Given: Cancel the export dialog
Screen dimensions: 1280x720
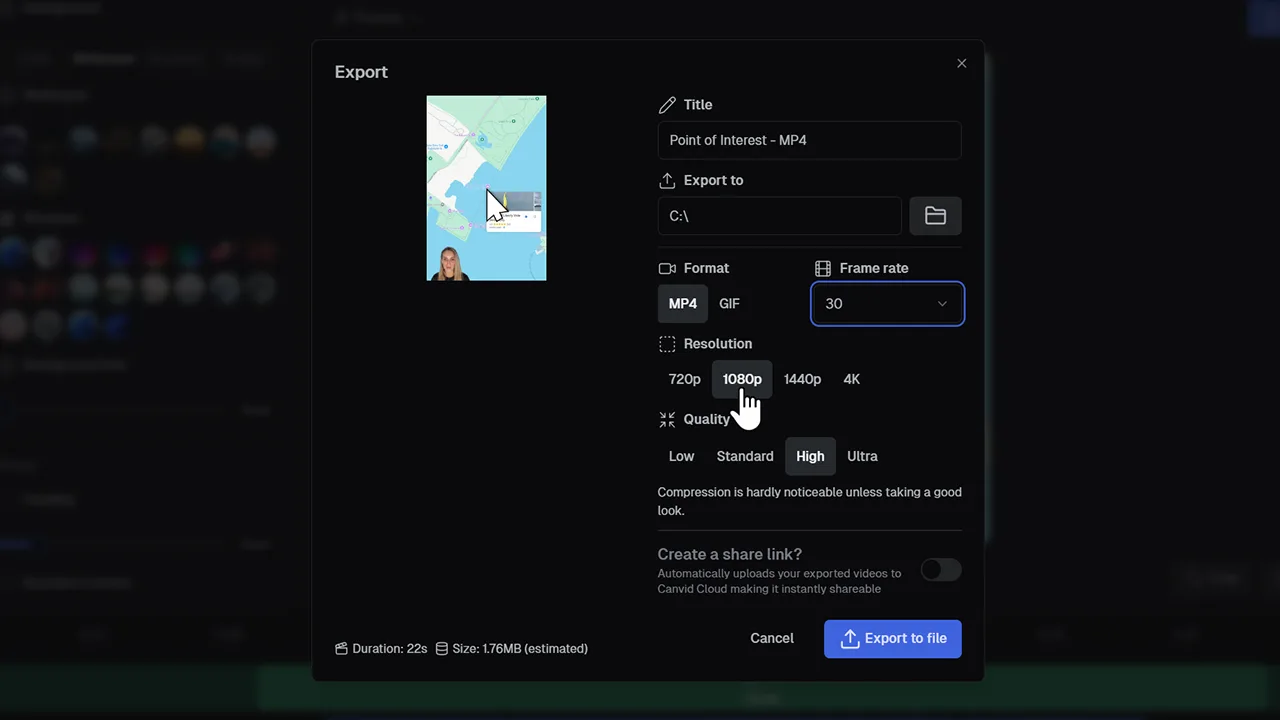Looking at the screenshot, I should [x=771, y=638].
